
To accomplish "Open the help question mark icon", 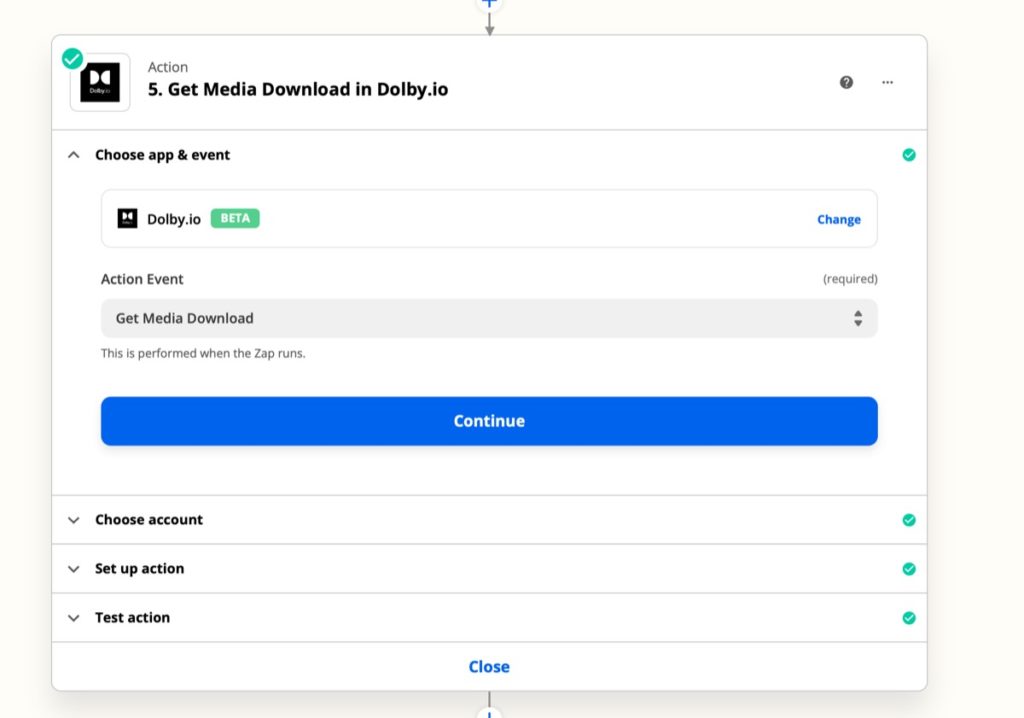I will pyautogui.click(x=846, y=82).
